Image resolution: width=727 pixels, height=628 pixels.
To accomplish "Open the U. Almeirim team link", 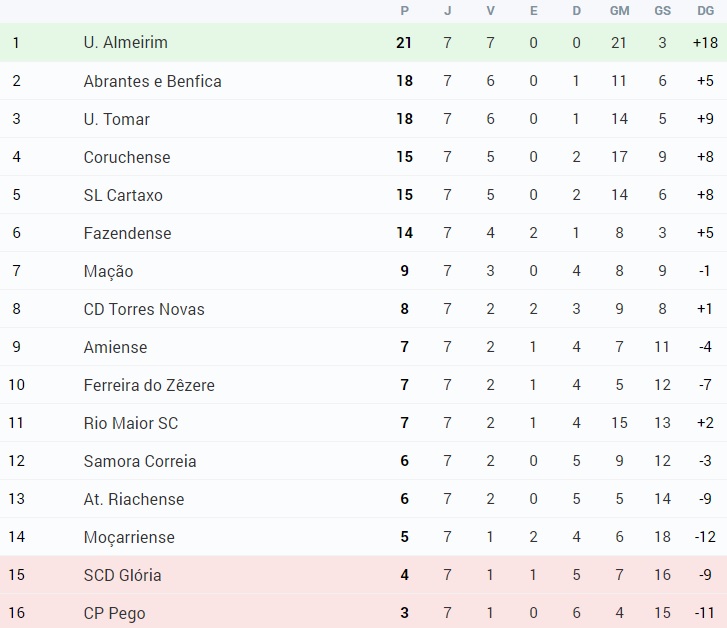I will 126,43.
